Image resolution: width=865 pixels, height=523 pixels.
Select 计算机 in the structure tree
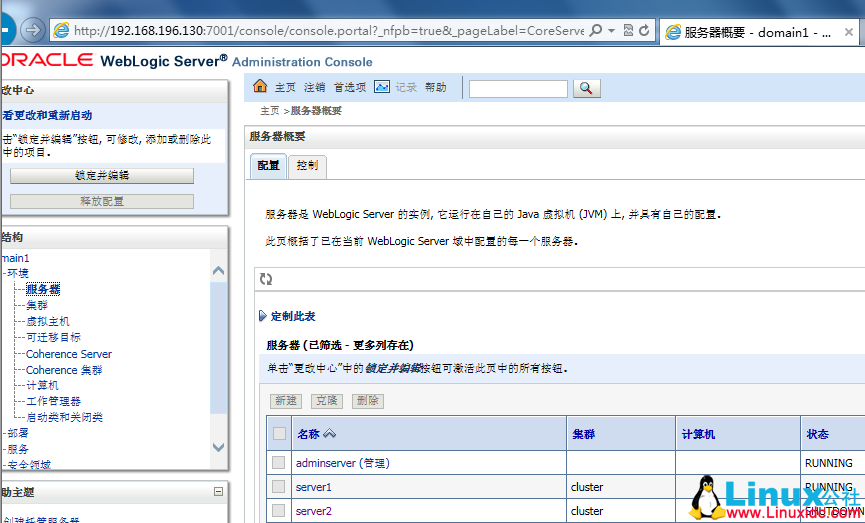42,385
